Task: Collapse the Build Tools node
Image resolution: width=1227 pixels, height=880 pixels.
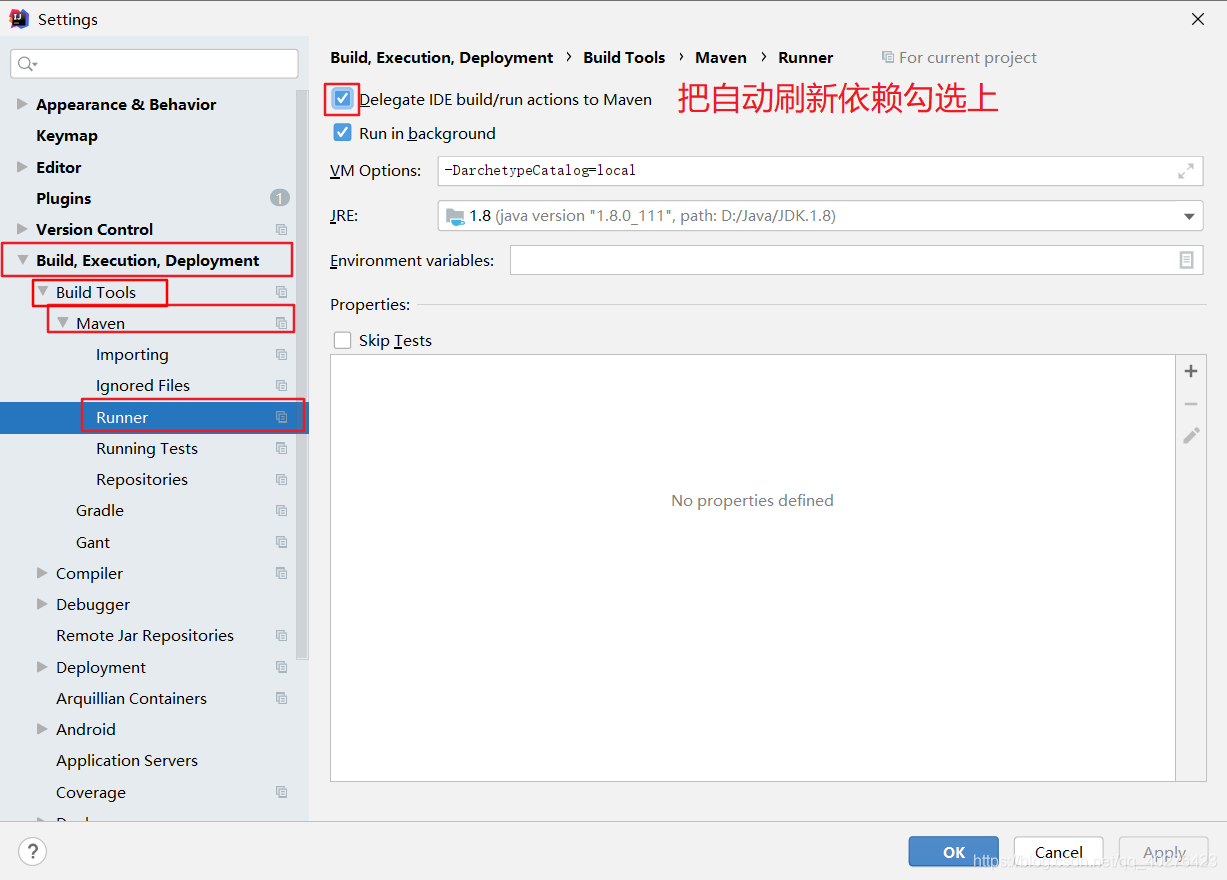Action: [42, 291]
